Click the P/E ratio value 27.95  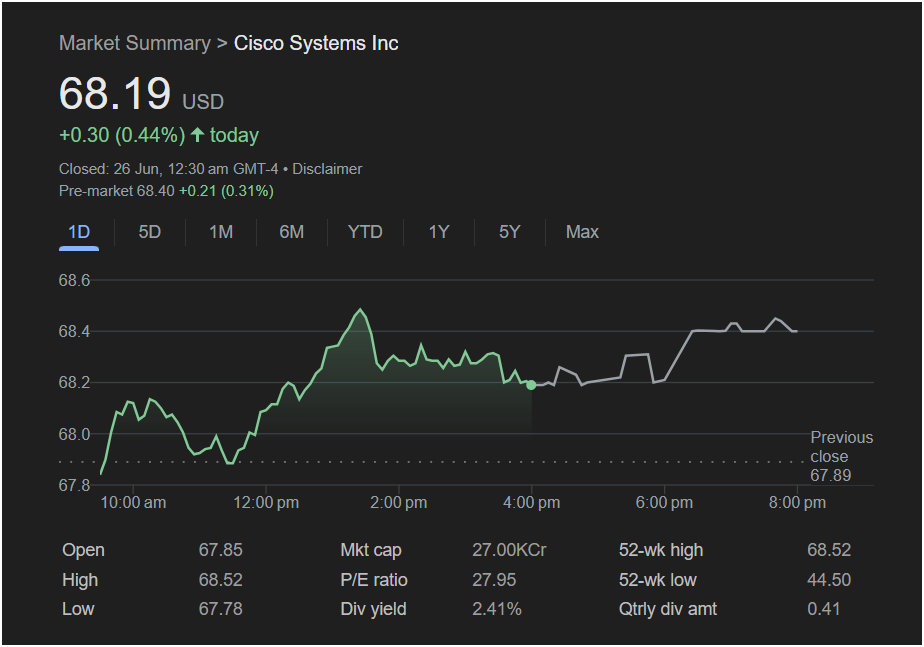point(494,580)
